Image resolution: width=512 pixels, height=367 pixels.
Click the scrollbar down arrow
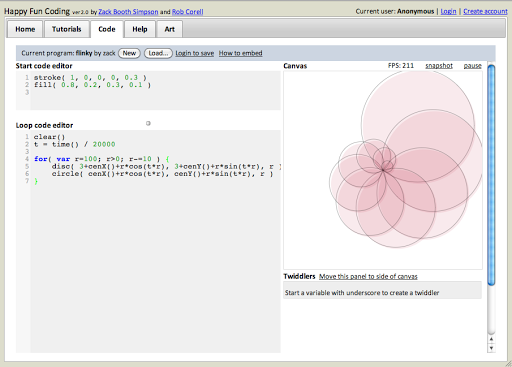(491, 348)
